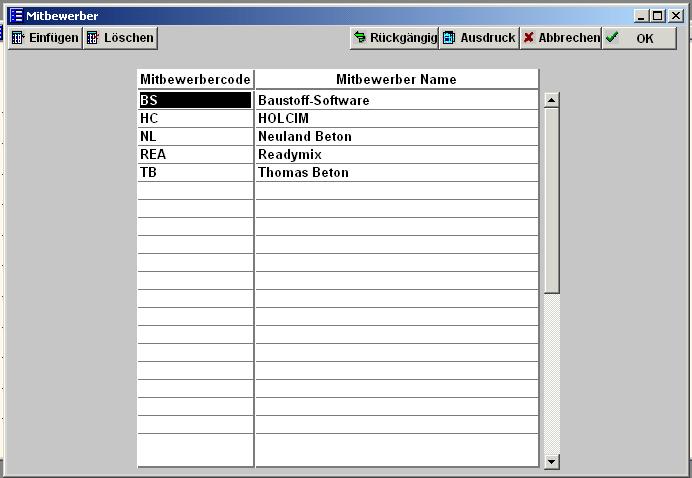
Task: Click the REA competitor code
Action: (x=195, y=154)
